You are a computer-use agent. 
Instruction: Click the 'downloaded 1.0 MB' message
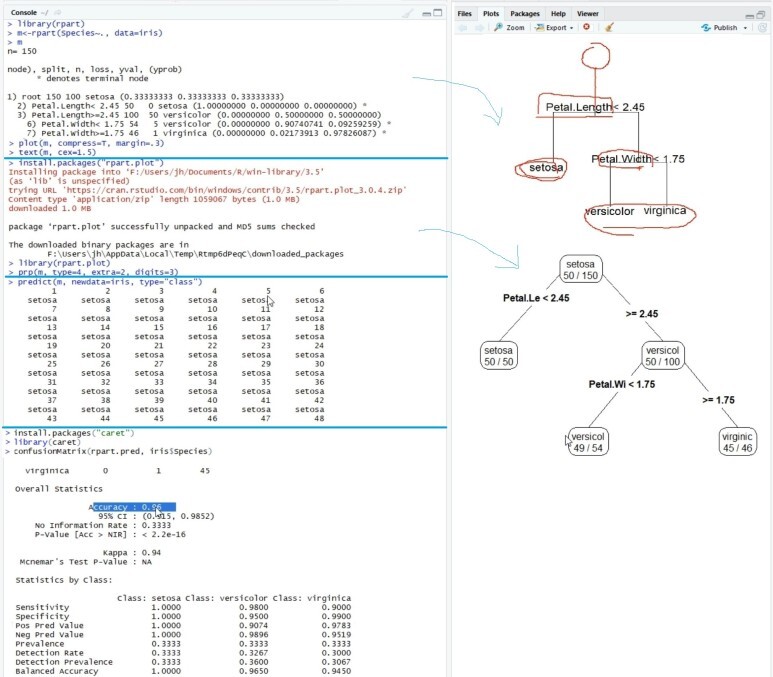[49, 208]
